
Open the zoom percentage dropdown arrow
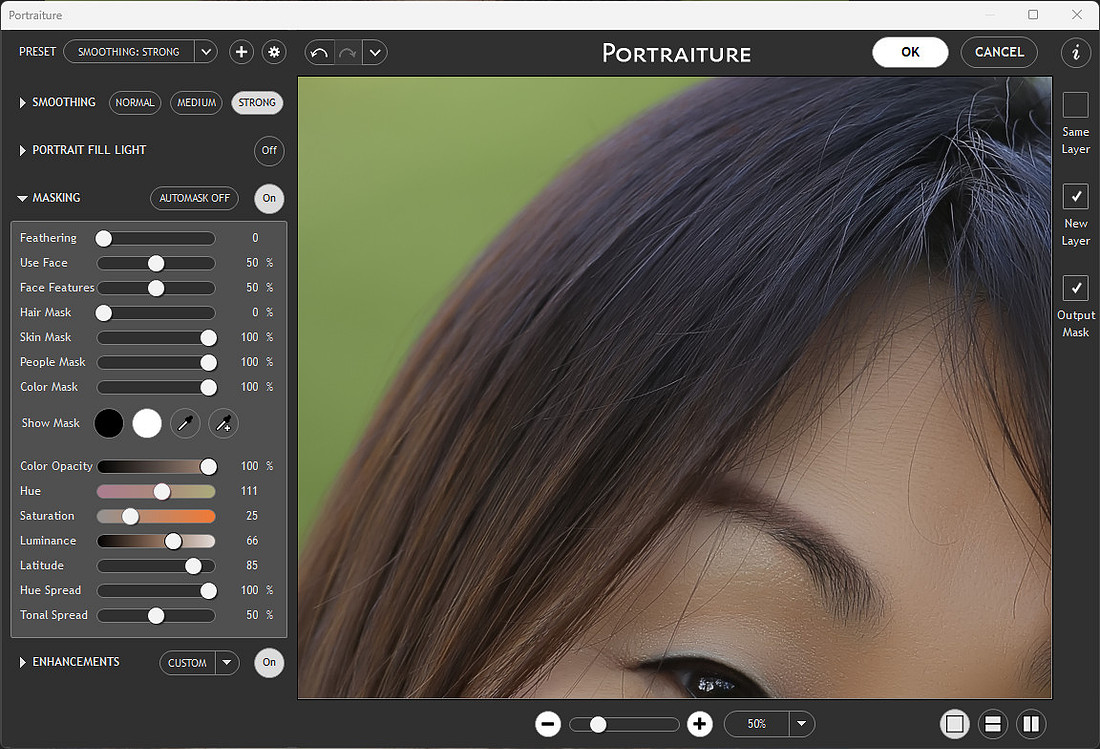tap(801, 724)
